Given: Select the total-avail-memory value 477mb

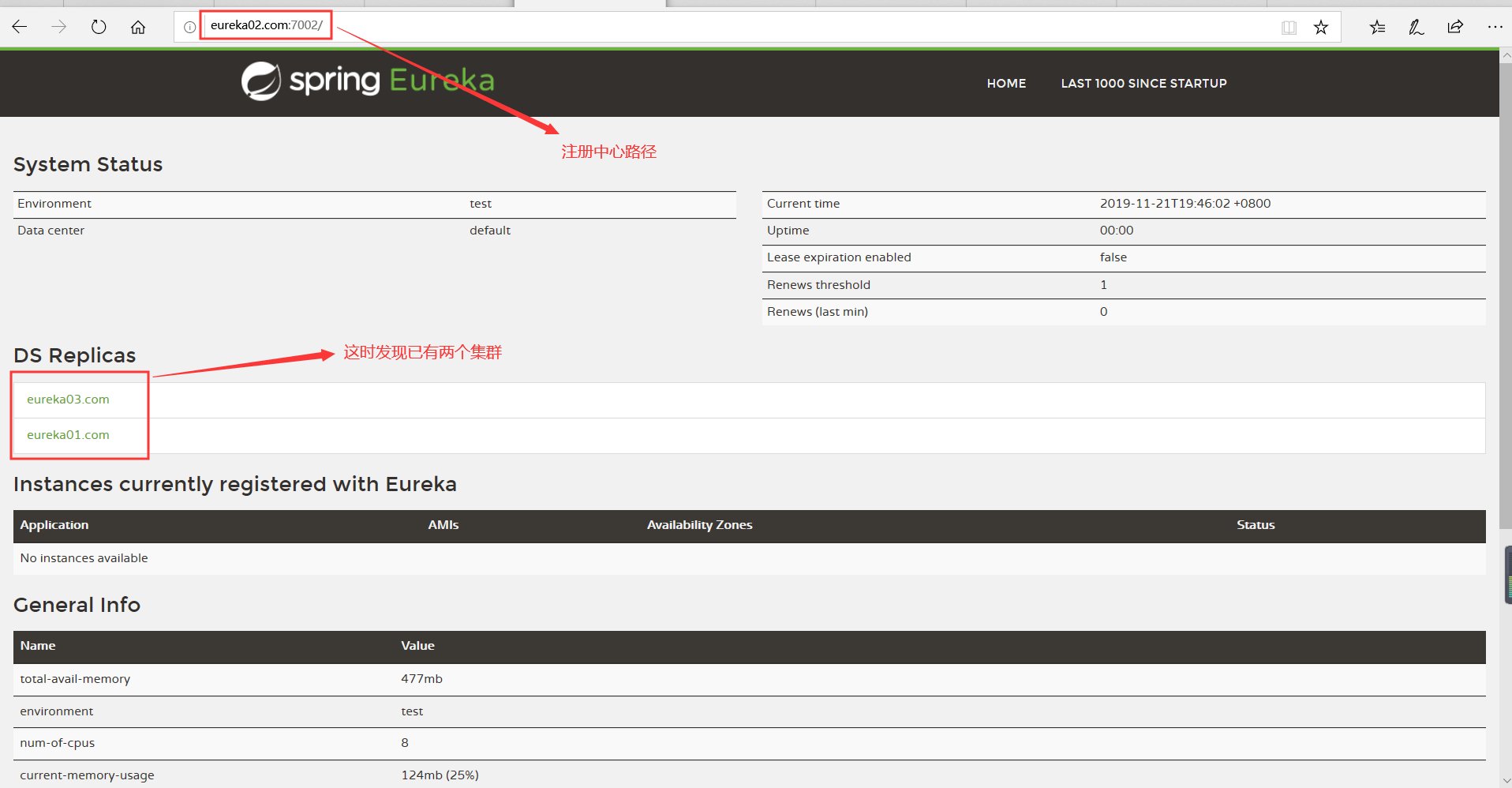Looking at the screenshot, I should pyautogui.click(x=421, y=679).
